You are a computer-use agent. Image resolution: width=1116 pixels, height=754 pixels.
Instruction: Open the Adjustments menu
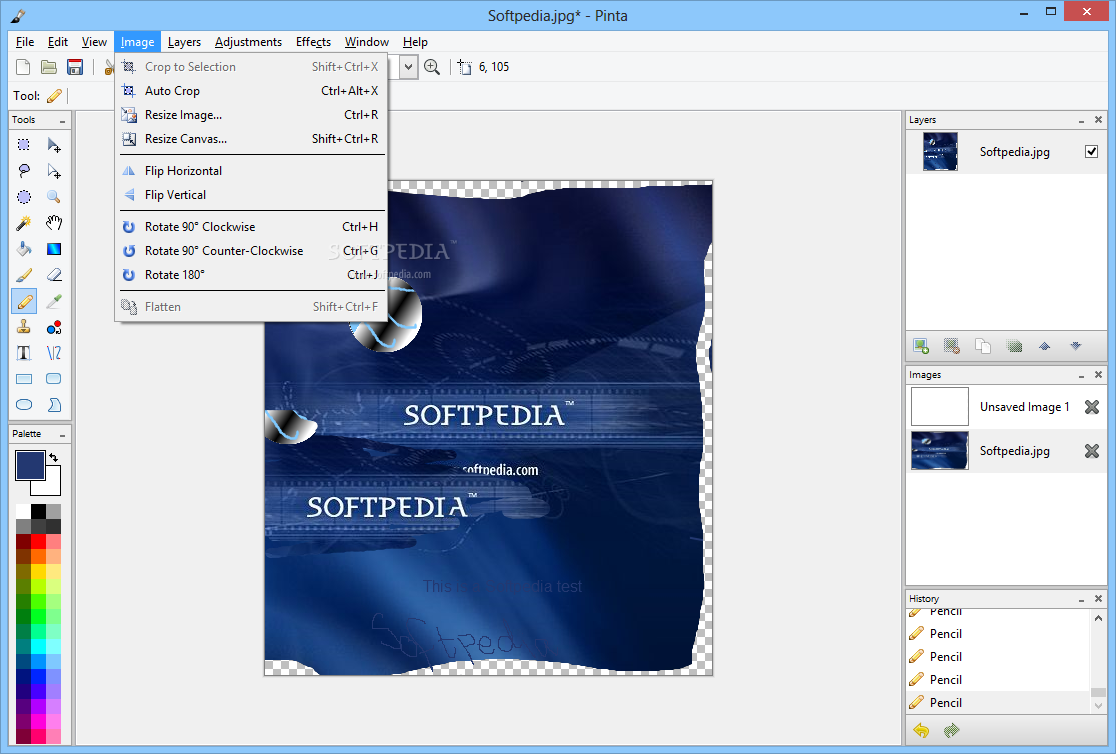(x=248, y=42)
